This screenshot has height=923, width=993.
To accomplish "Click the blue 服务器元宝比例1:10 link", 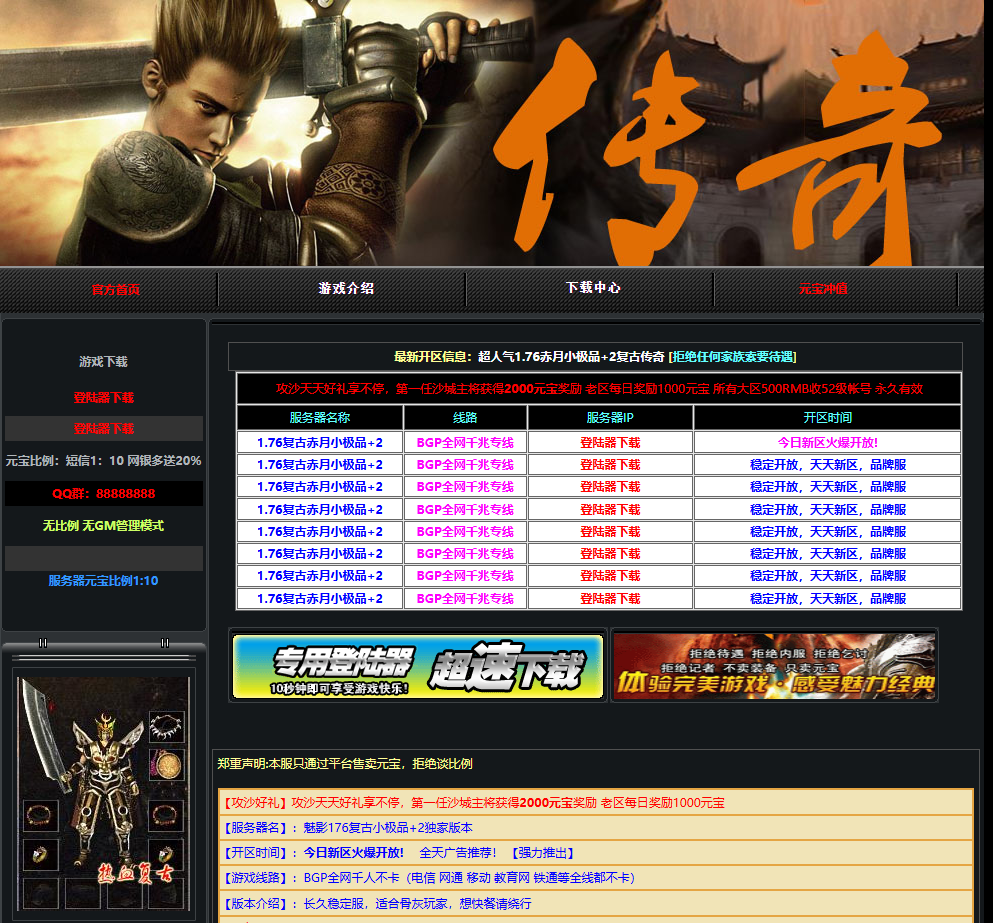I will click(104, 581).
